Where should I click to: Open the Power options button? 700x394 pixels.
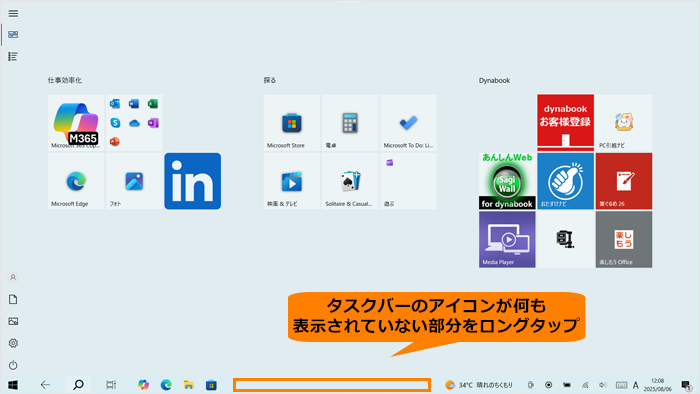coord(13,365)
